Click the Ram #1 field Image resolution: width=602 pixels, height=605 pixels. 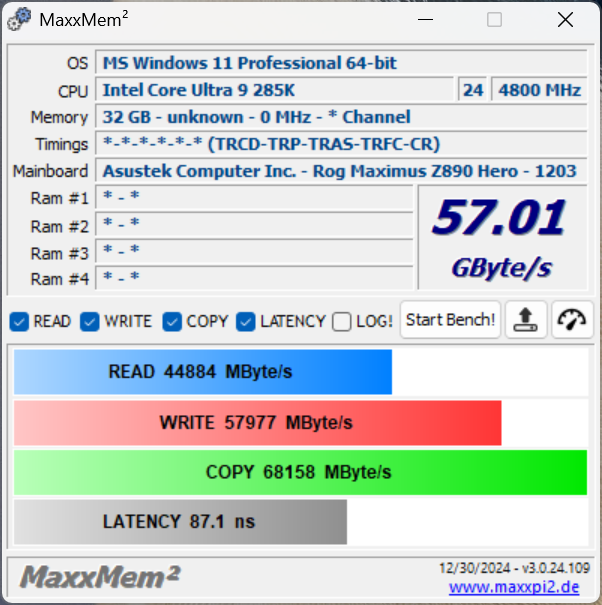(255, 198)
